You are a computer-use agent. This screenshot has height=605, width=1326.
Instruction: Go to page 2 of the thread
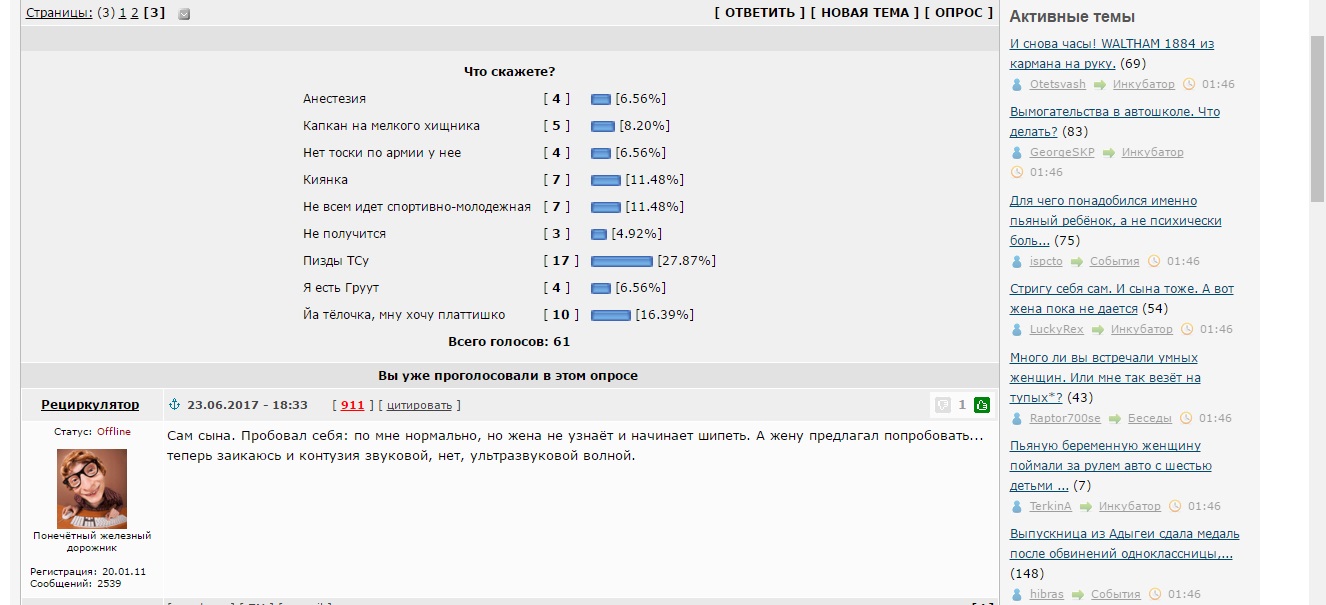point(135,13)
